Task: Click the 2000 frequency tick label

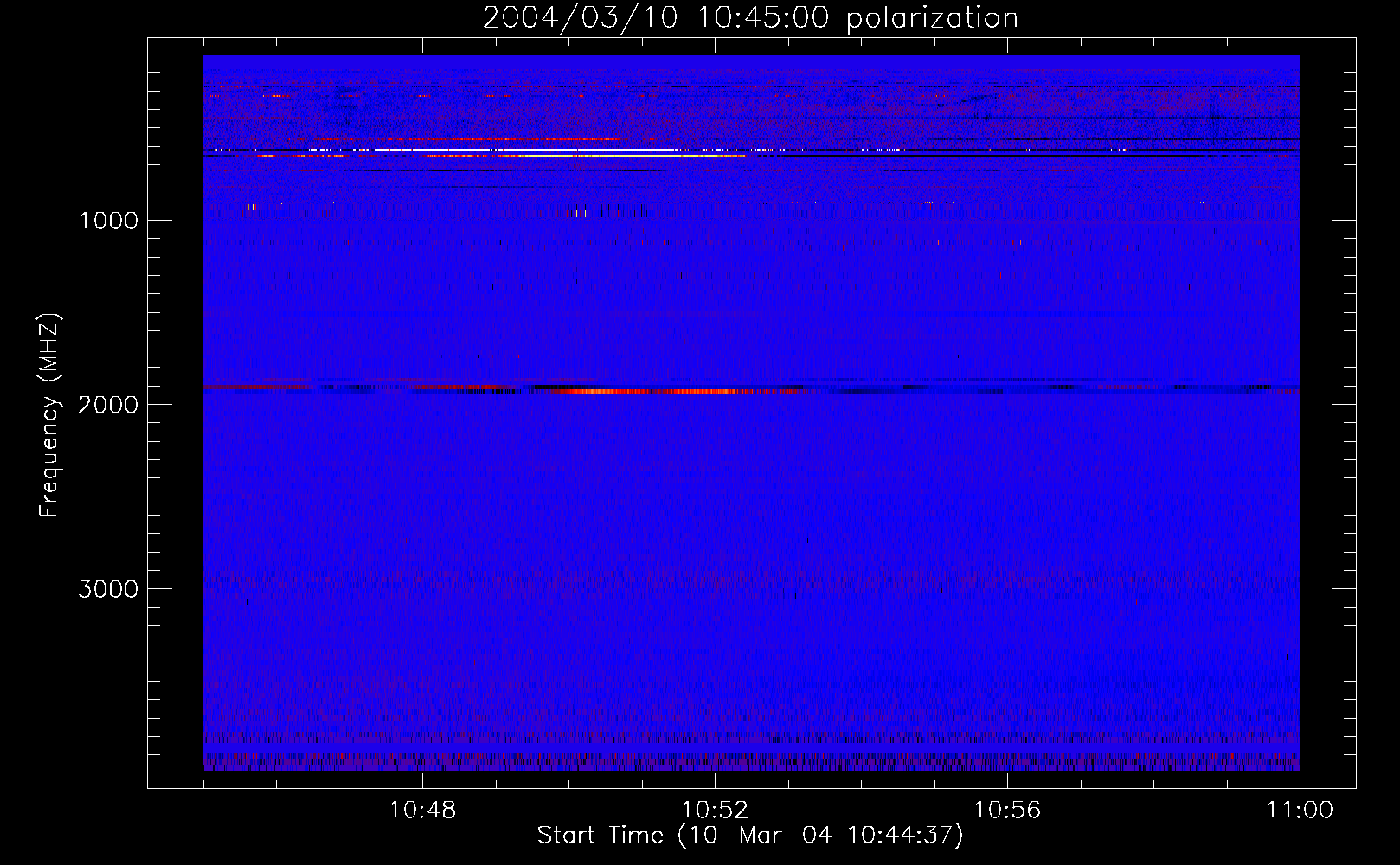Action: click(x=108, y=404)
